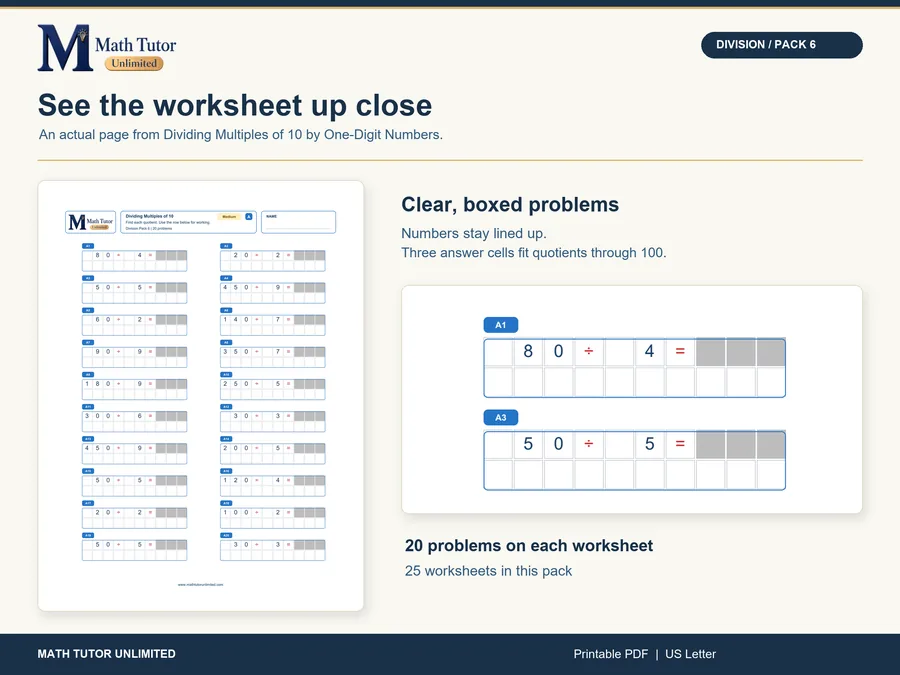
Task: Click the digit 8 in the large A1 problem
Action: pos(528,351)
